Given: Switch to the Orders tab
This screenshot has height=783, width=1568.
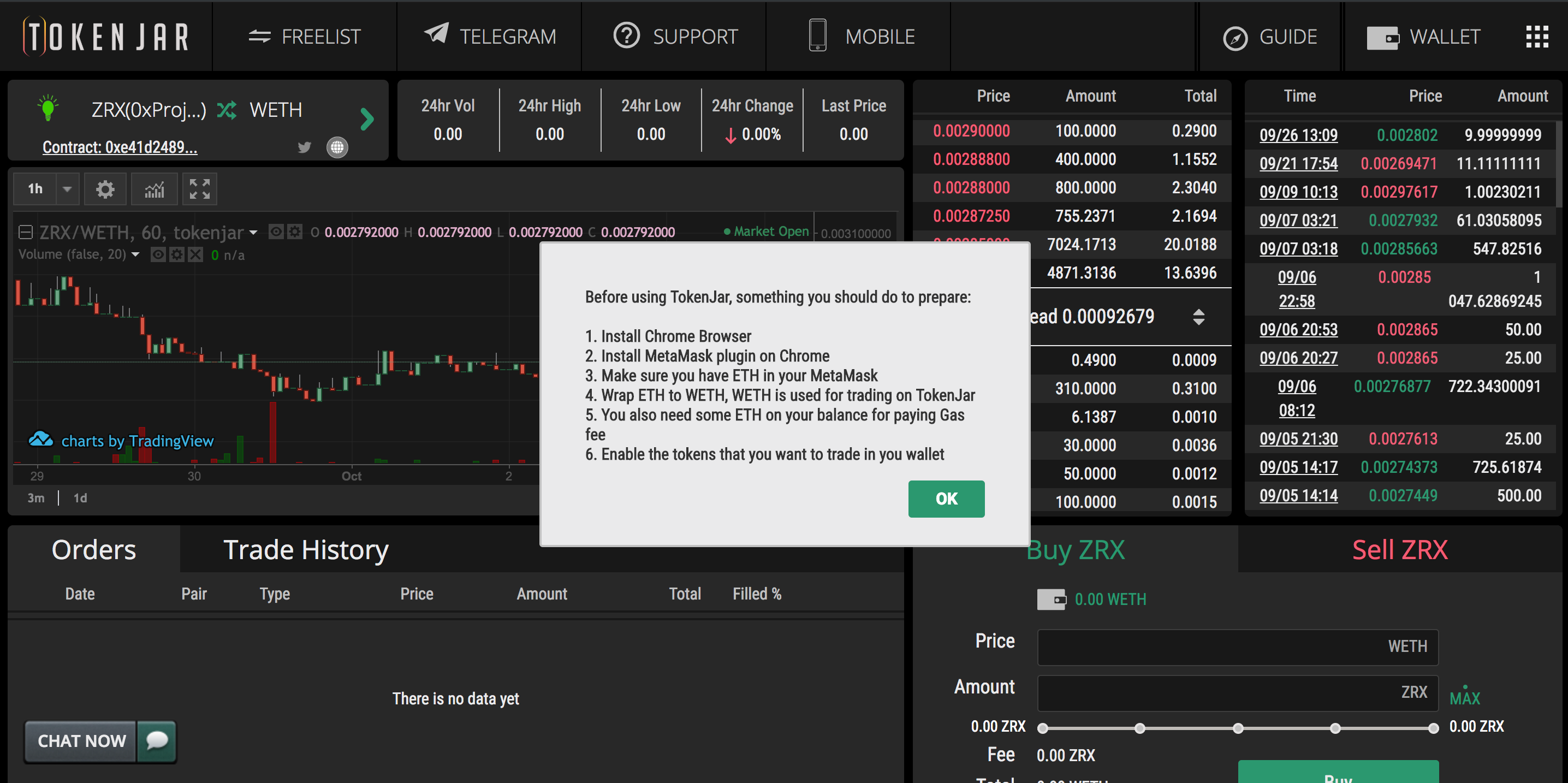Looking at the screenshot, I should [94, 549].
